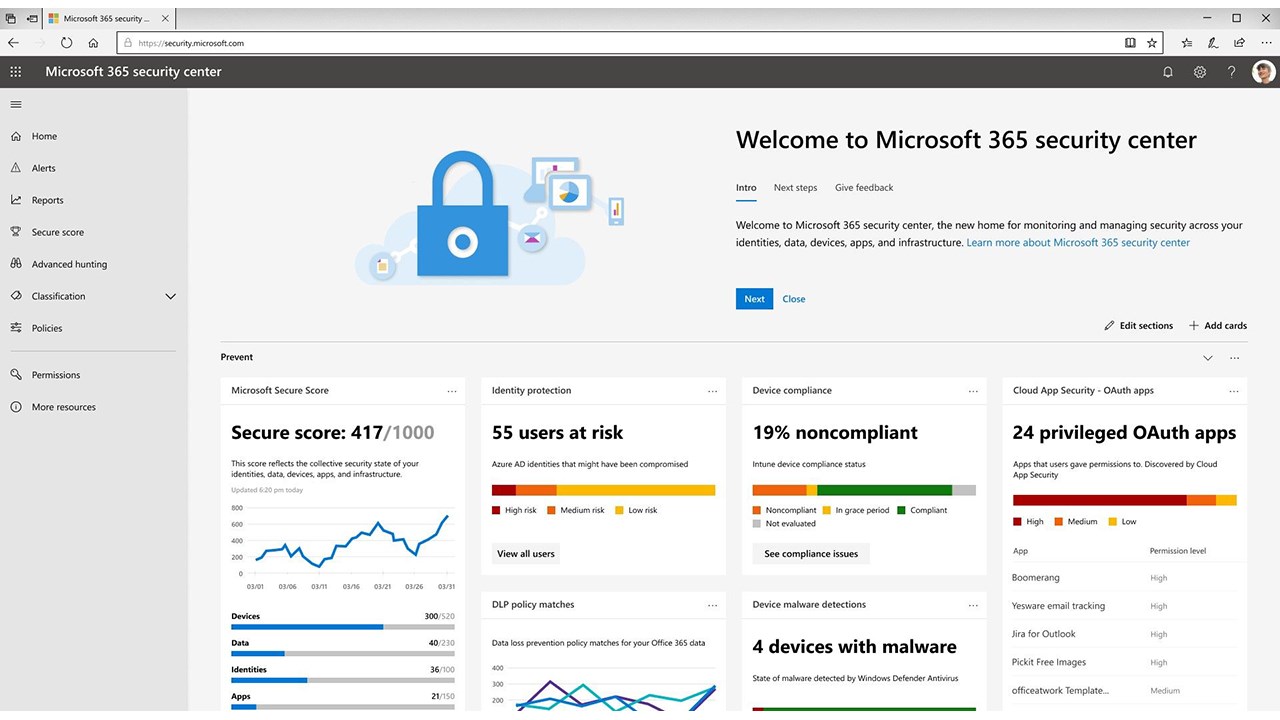Click the Alerts warning triangle icon
This screenshot has width=1280, height=720.
tap(16, 168)
